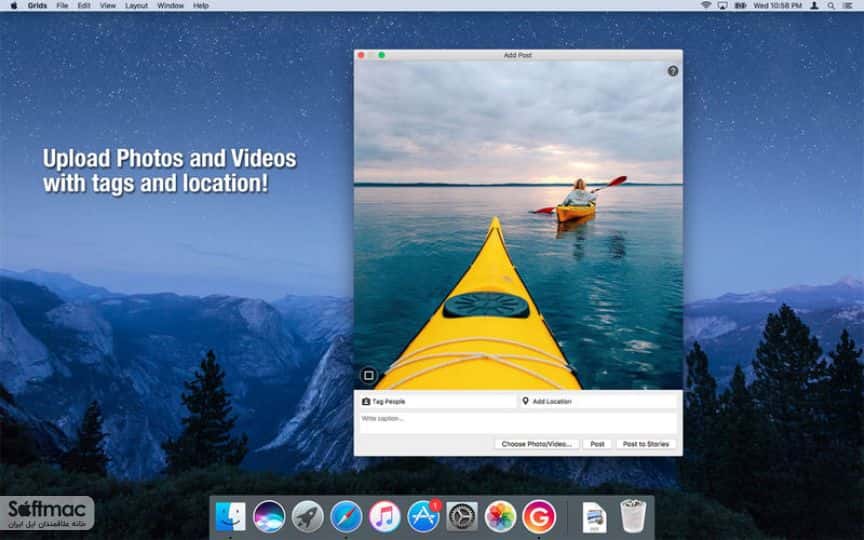Toggle the square crop aspect icon
Viewport: 864px width, 540px height.
(x=369, y=376)
